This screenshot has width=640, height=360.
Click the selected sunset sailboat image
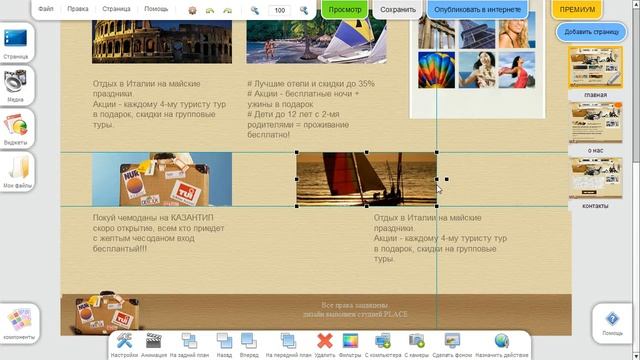point(367,179)
